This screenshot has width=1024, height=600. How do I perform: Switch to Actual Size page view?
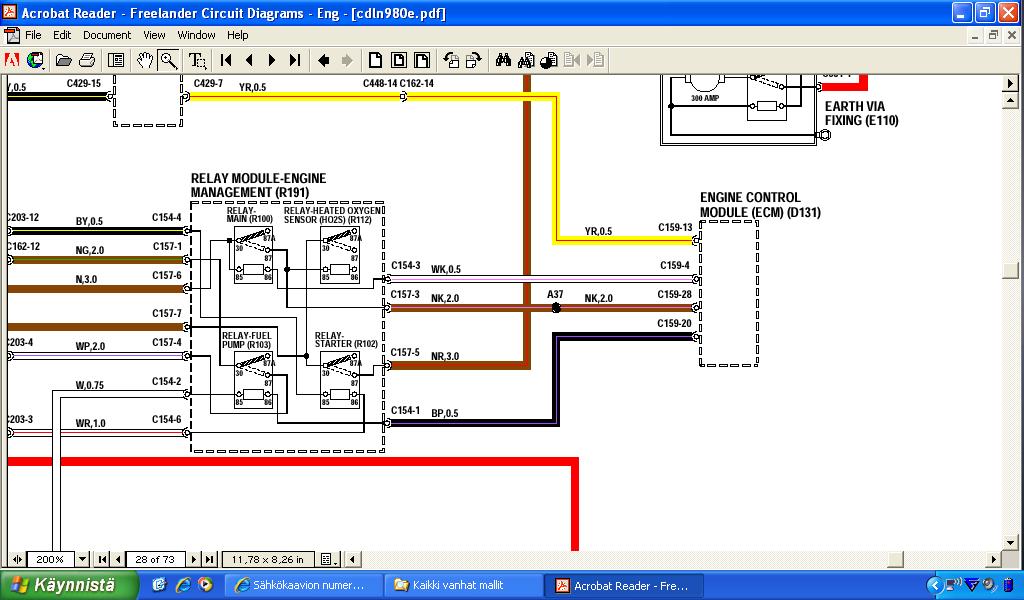click(x=376, y=60)
